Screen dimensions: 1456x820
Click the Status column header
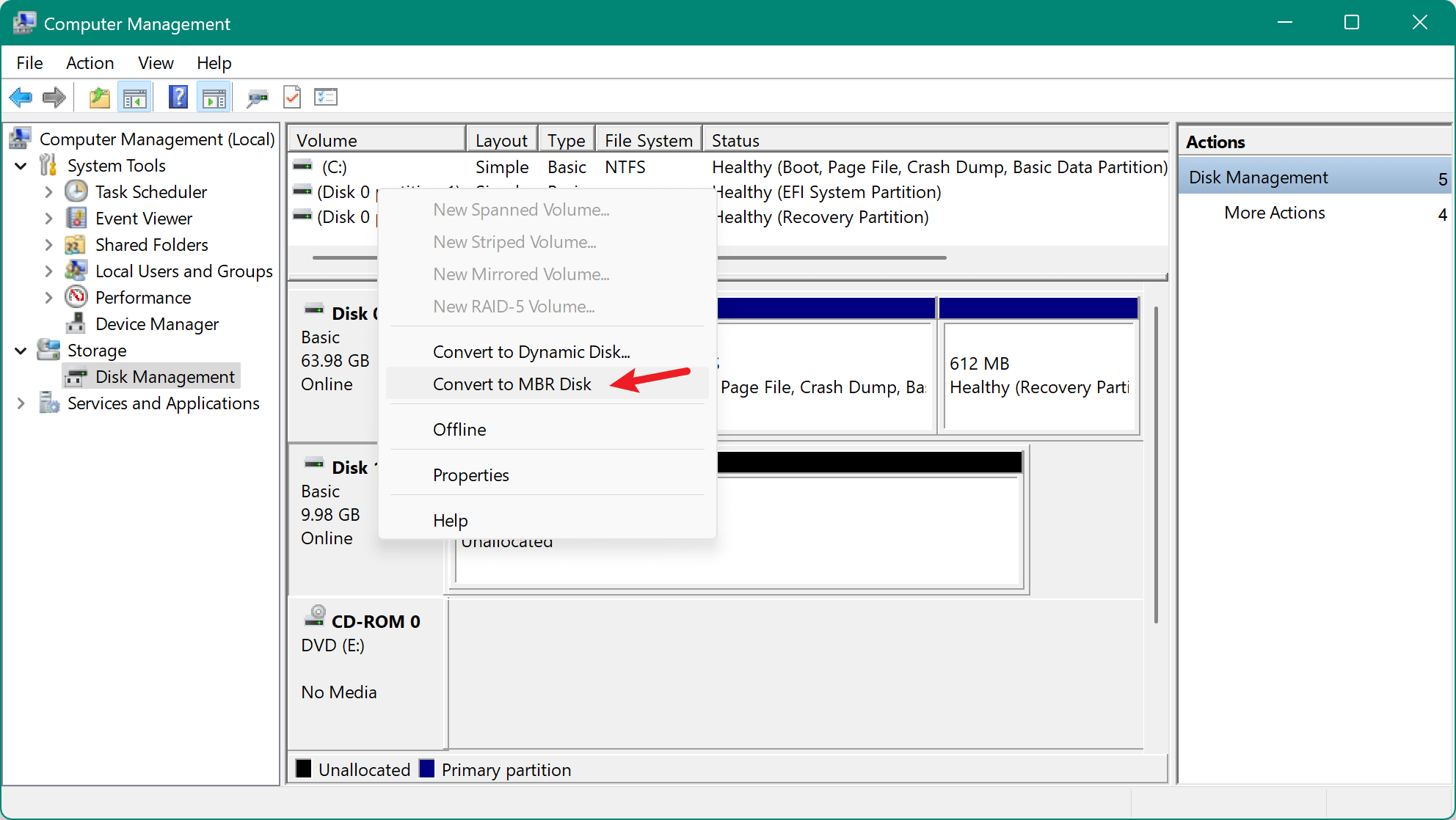click(735, 140)
